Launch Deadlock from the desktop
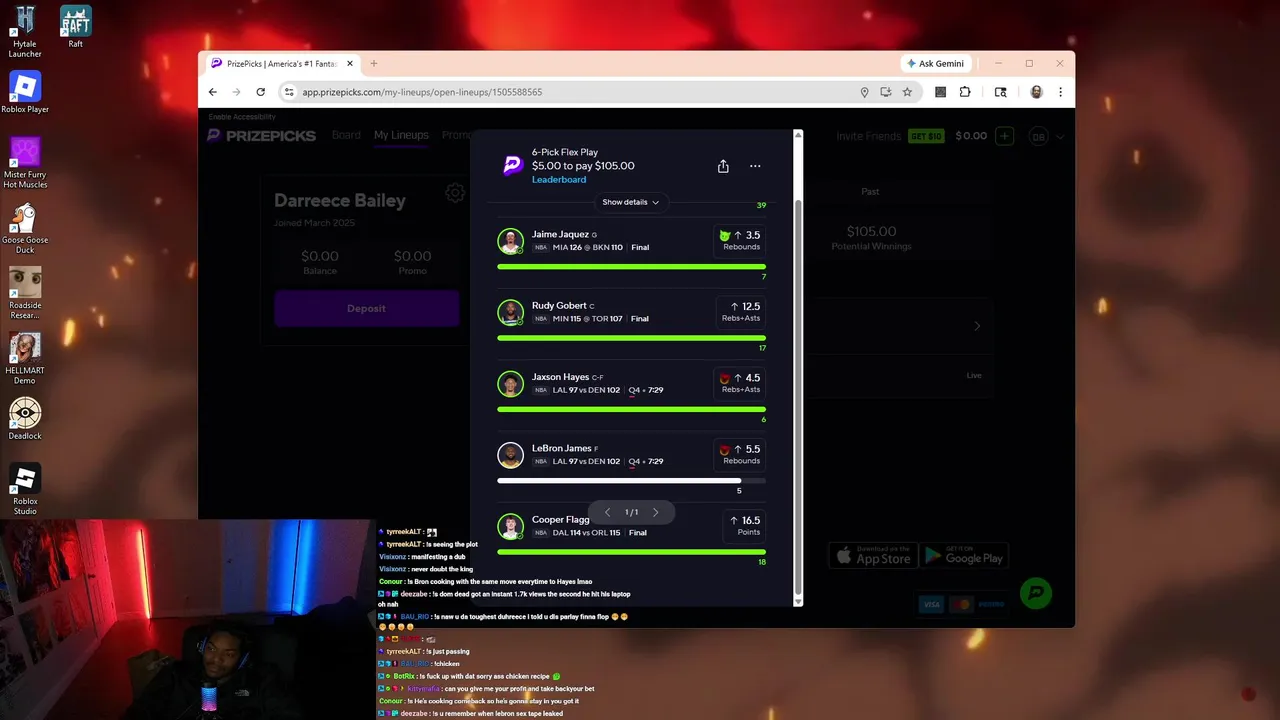The image size is (1280, 720). 25,419
